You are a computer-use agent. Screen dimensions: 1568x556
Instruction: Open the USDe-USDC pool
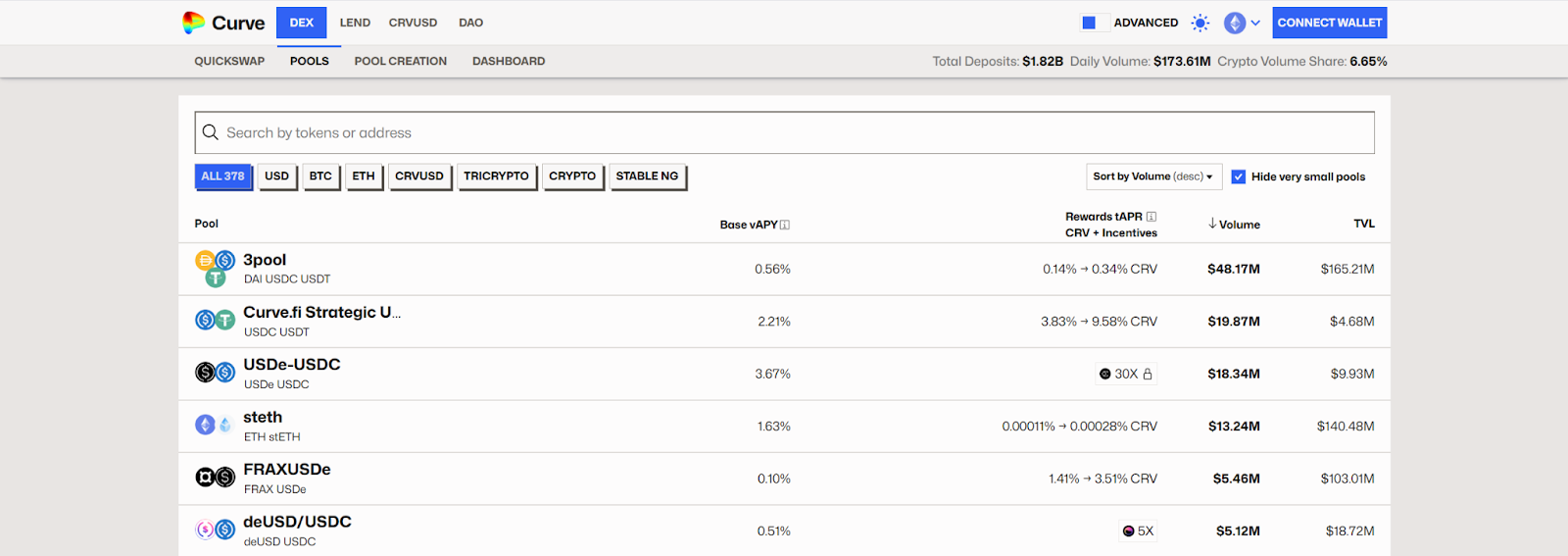click(784, 374)
